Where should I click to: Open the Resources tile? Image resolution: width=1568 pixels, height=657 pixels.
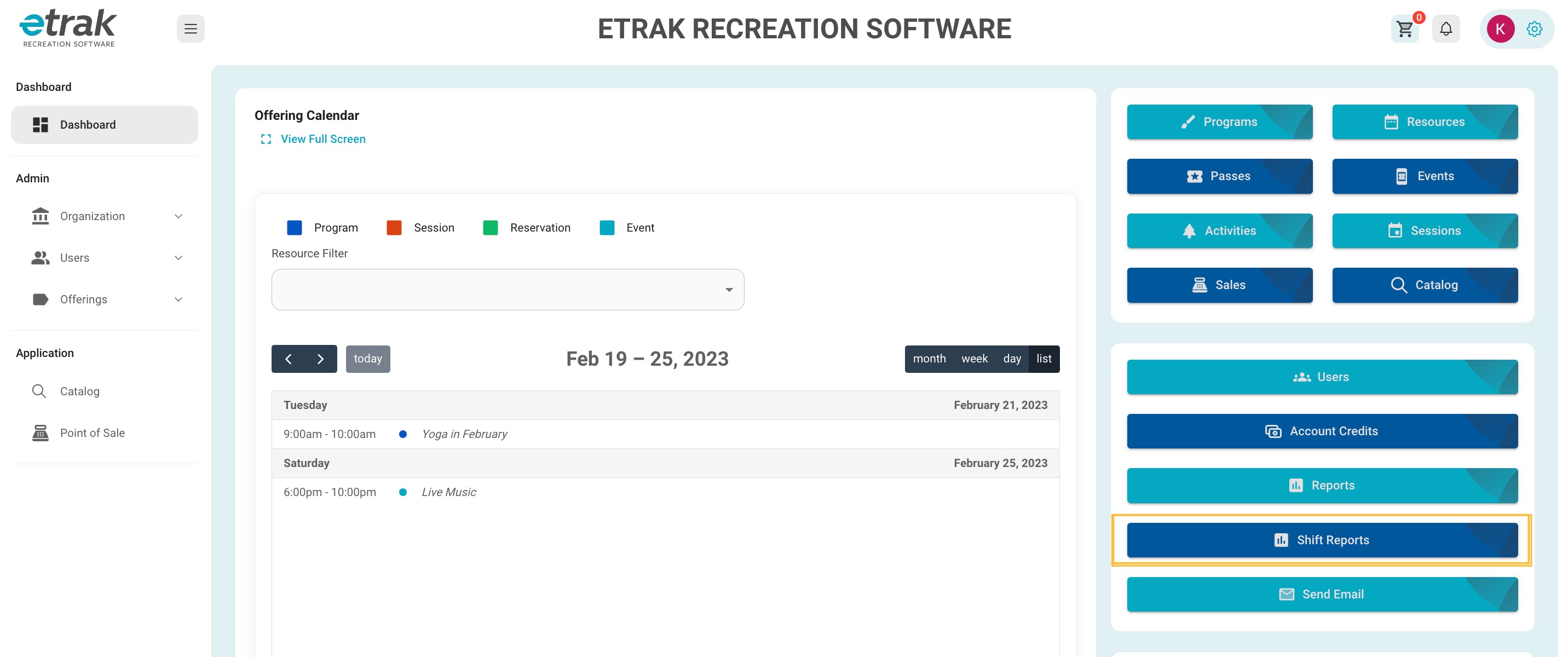click(1425, 122)
